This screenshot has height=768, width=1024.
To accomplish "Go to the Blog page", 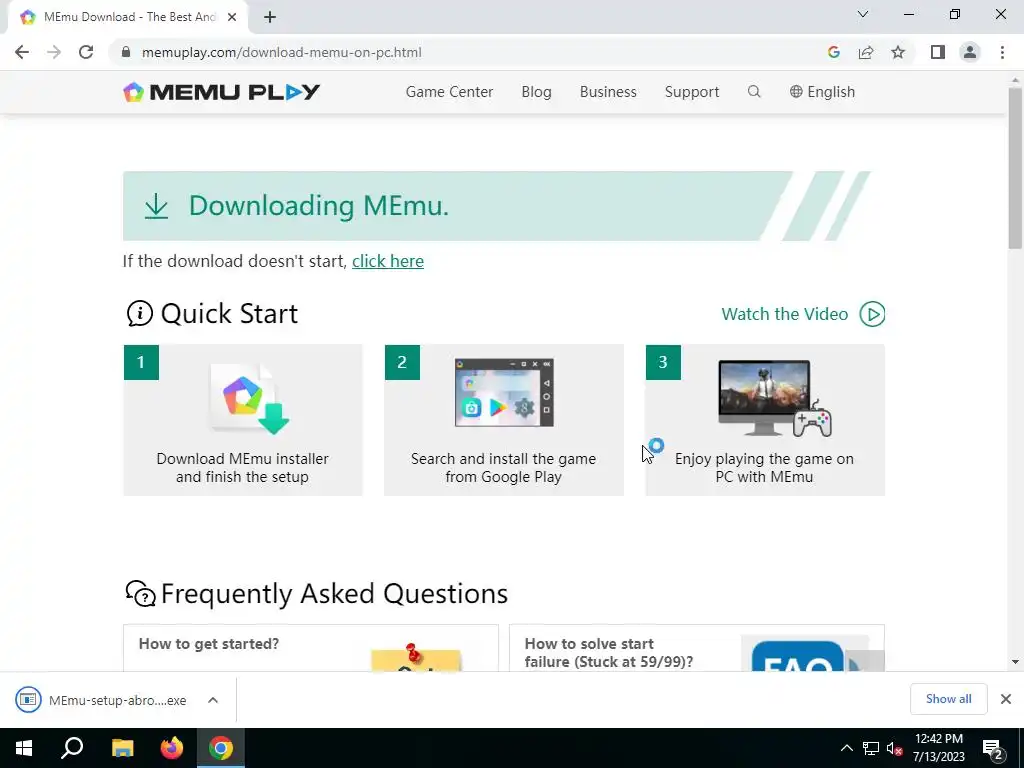I will point(536,92).
